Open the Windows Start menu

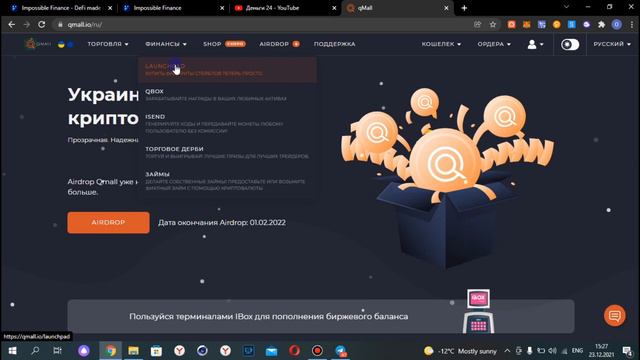12,351
